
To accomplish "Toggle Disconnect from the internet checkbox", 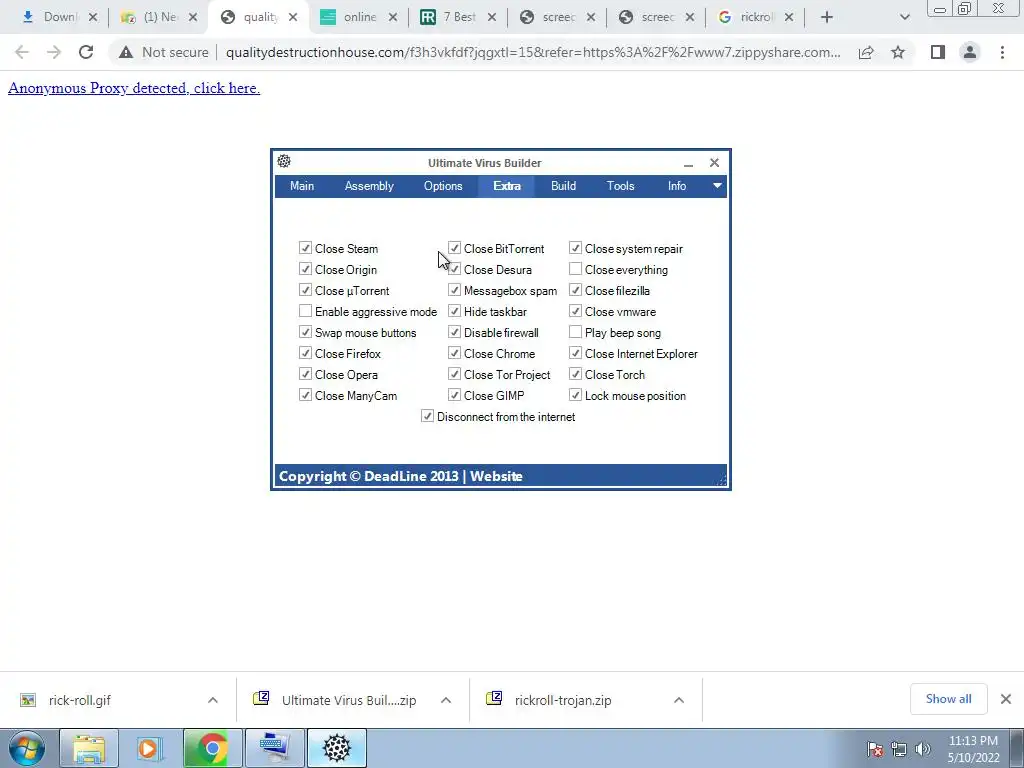I will click(x=427, y=416).
